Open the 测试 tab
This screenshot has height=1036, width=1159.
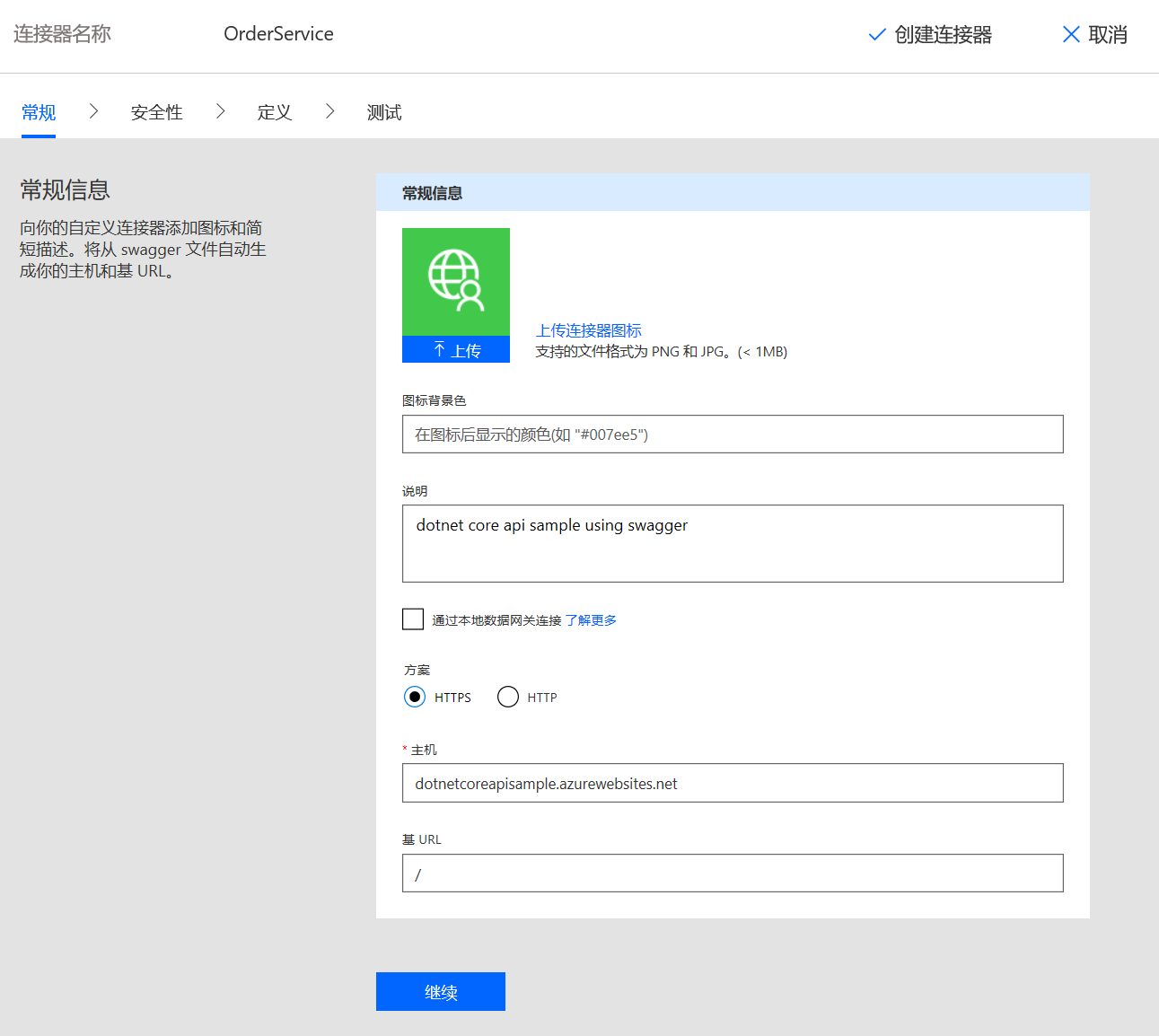[383, 111]
